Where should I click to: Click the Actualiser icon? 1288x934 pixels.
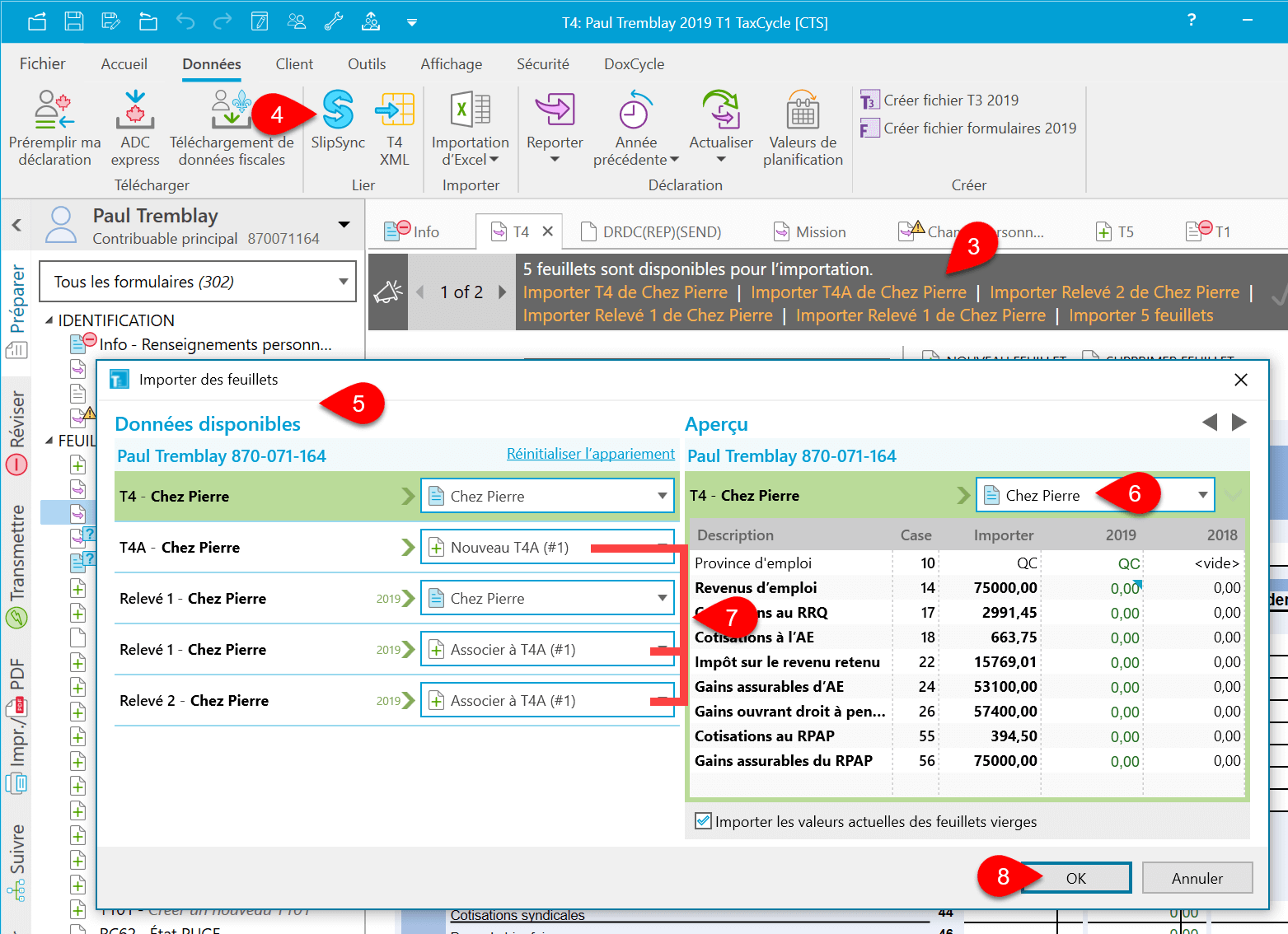pos(720,111)
